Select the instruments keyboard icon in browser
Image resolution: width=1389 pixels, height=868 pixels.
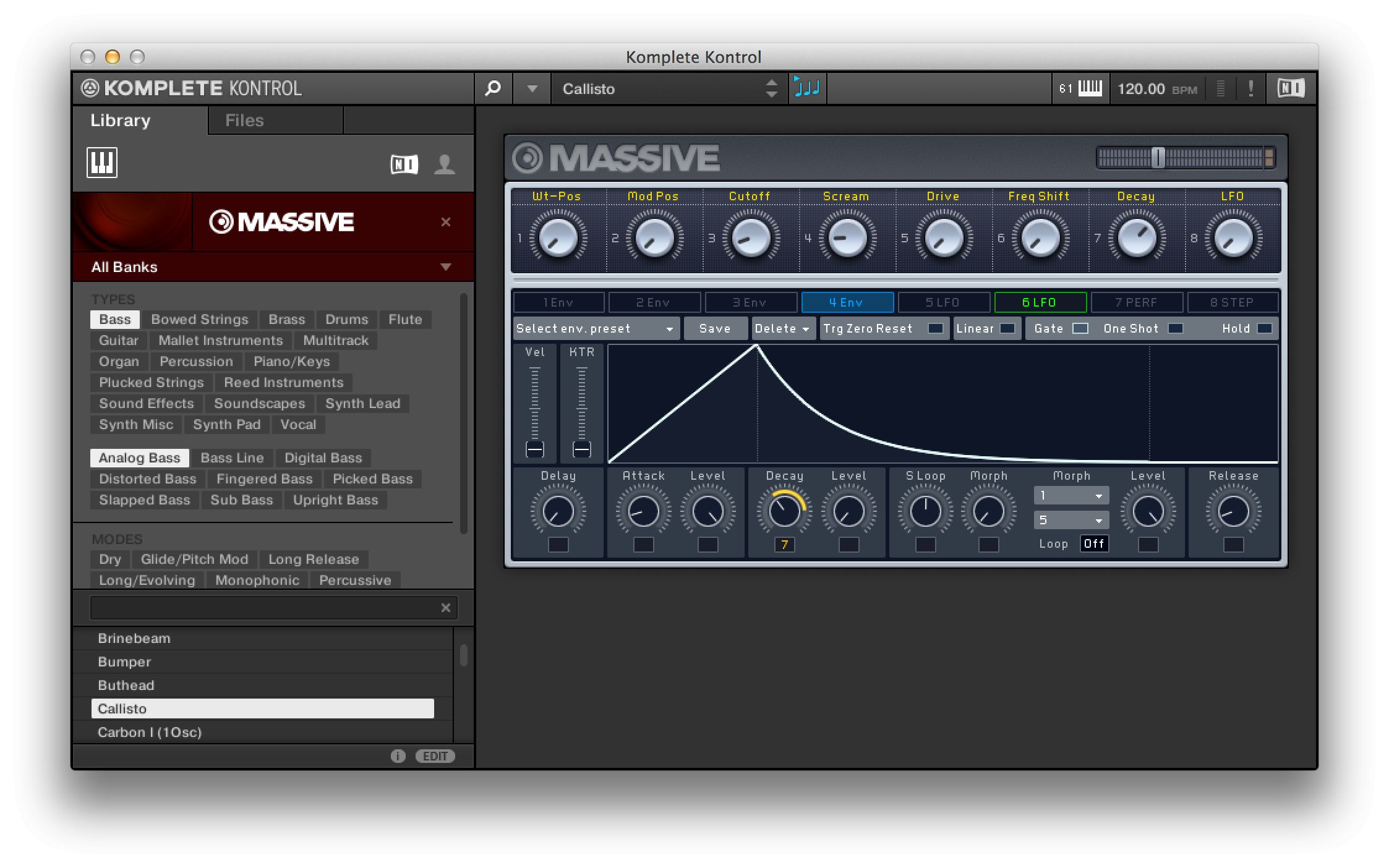click(102, 163)
